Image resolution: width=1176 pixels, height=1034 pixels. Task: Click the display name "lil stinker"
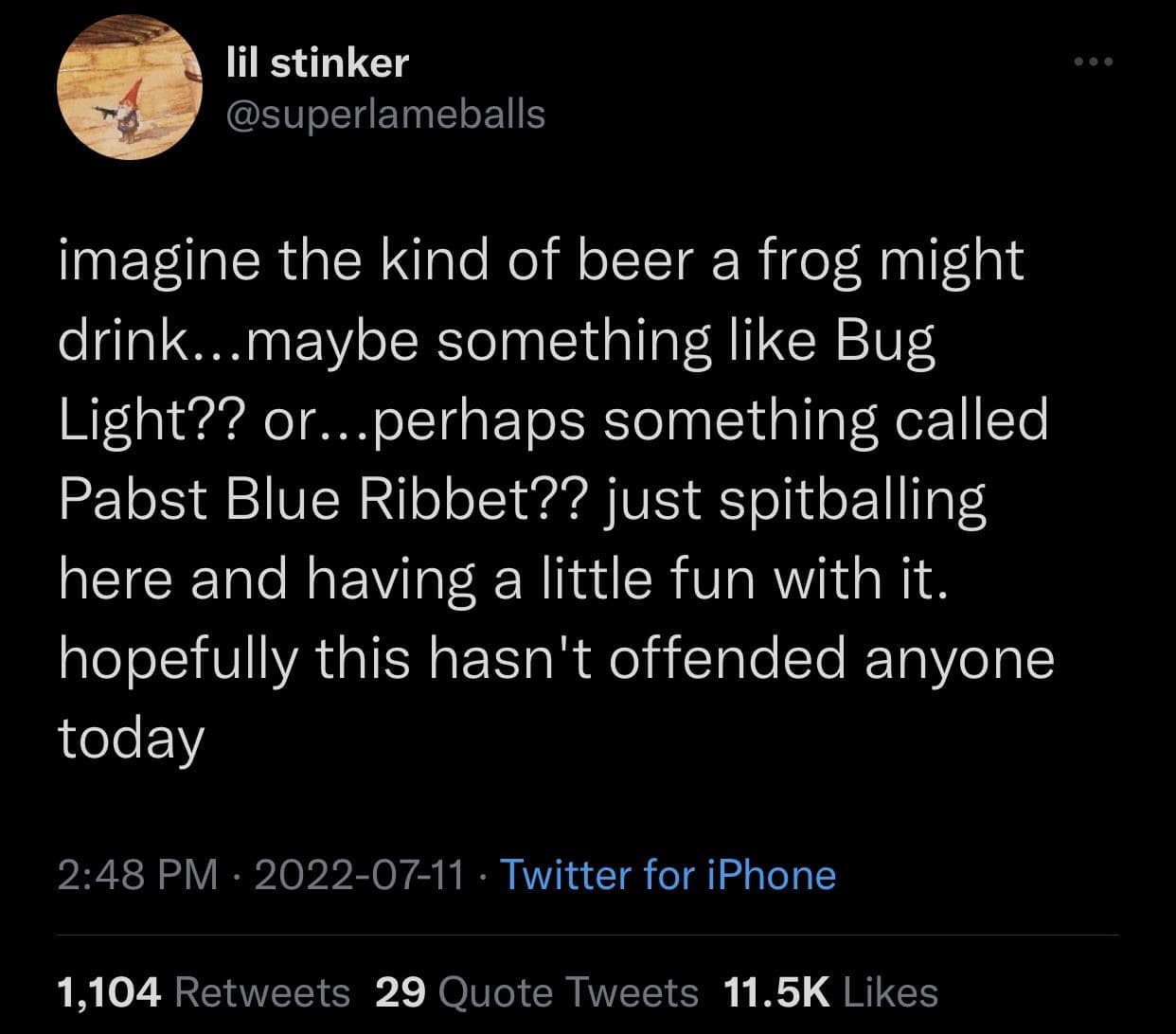click(x=318, y=62)
